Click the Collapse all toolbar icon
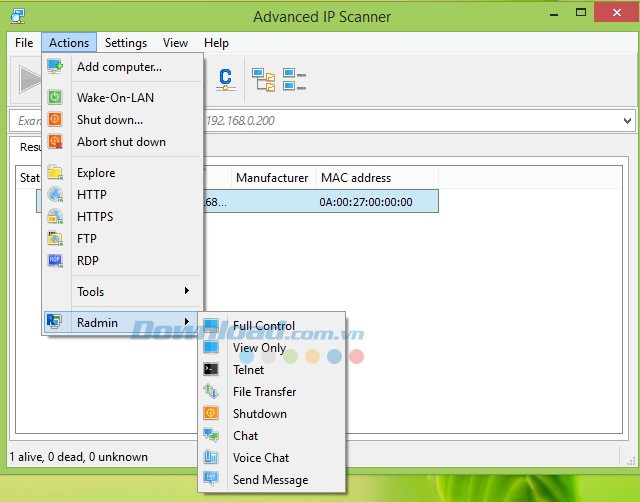 (294, 80)
